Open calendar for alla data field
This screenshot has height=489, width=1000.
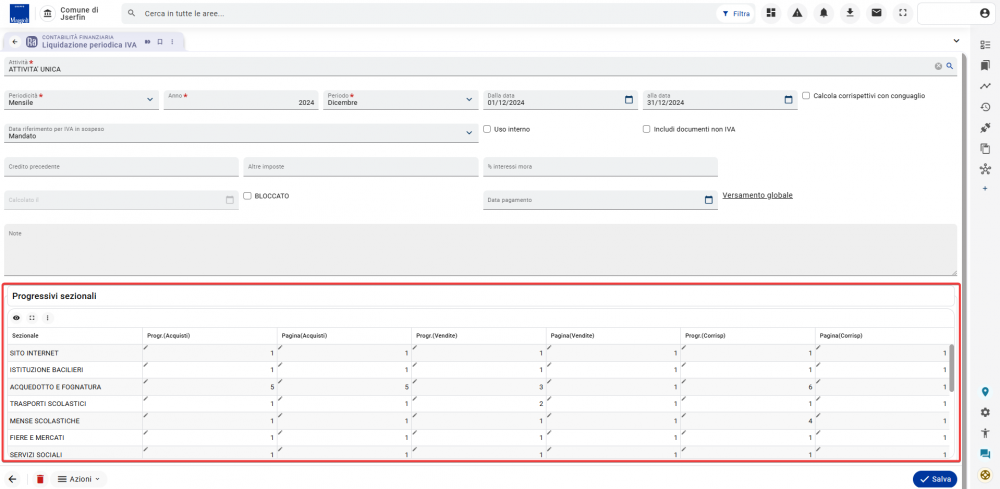click(x=788, y=99)
